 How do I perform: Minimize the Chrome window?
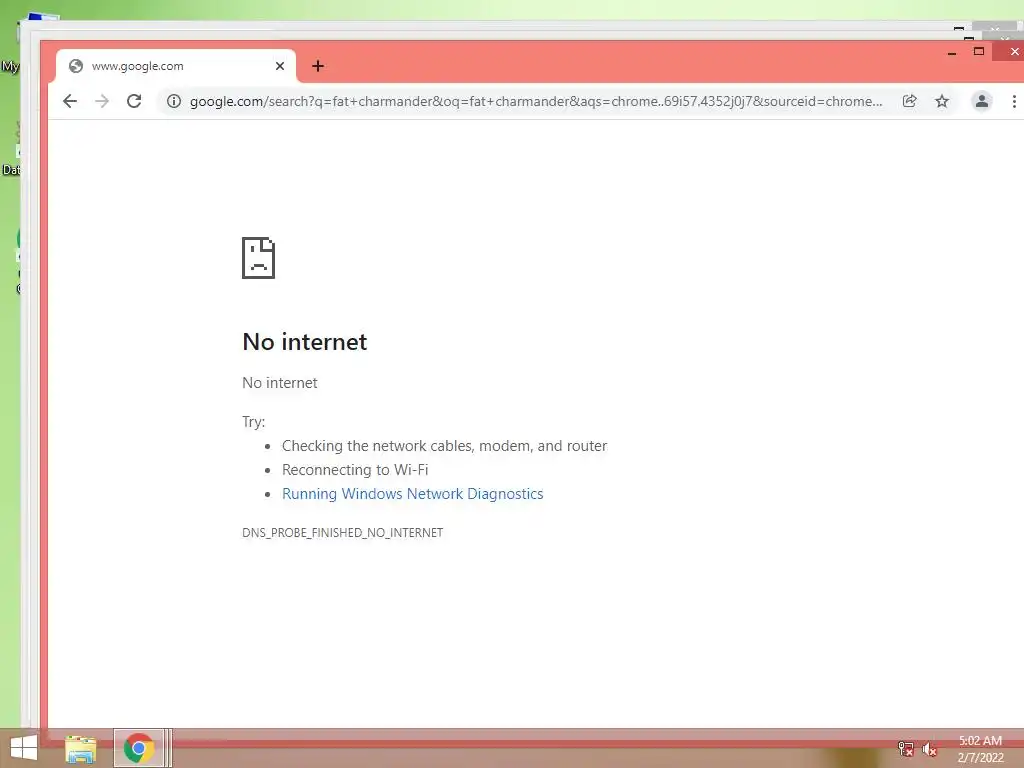tap(952, 52)
